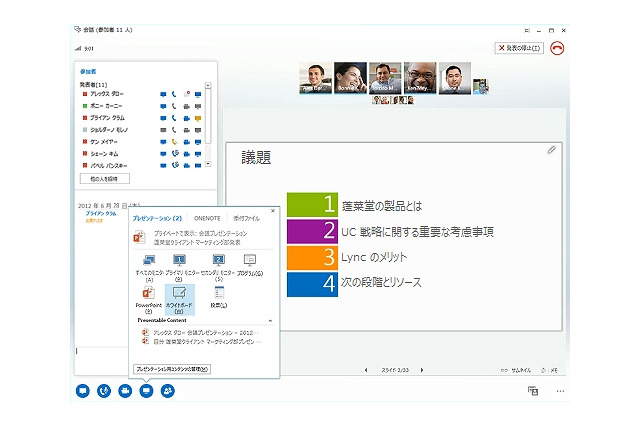
Task: Click the sharing icon for パベル バンスキー
Action: point(198,166)
